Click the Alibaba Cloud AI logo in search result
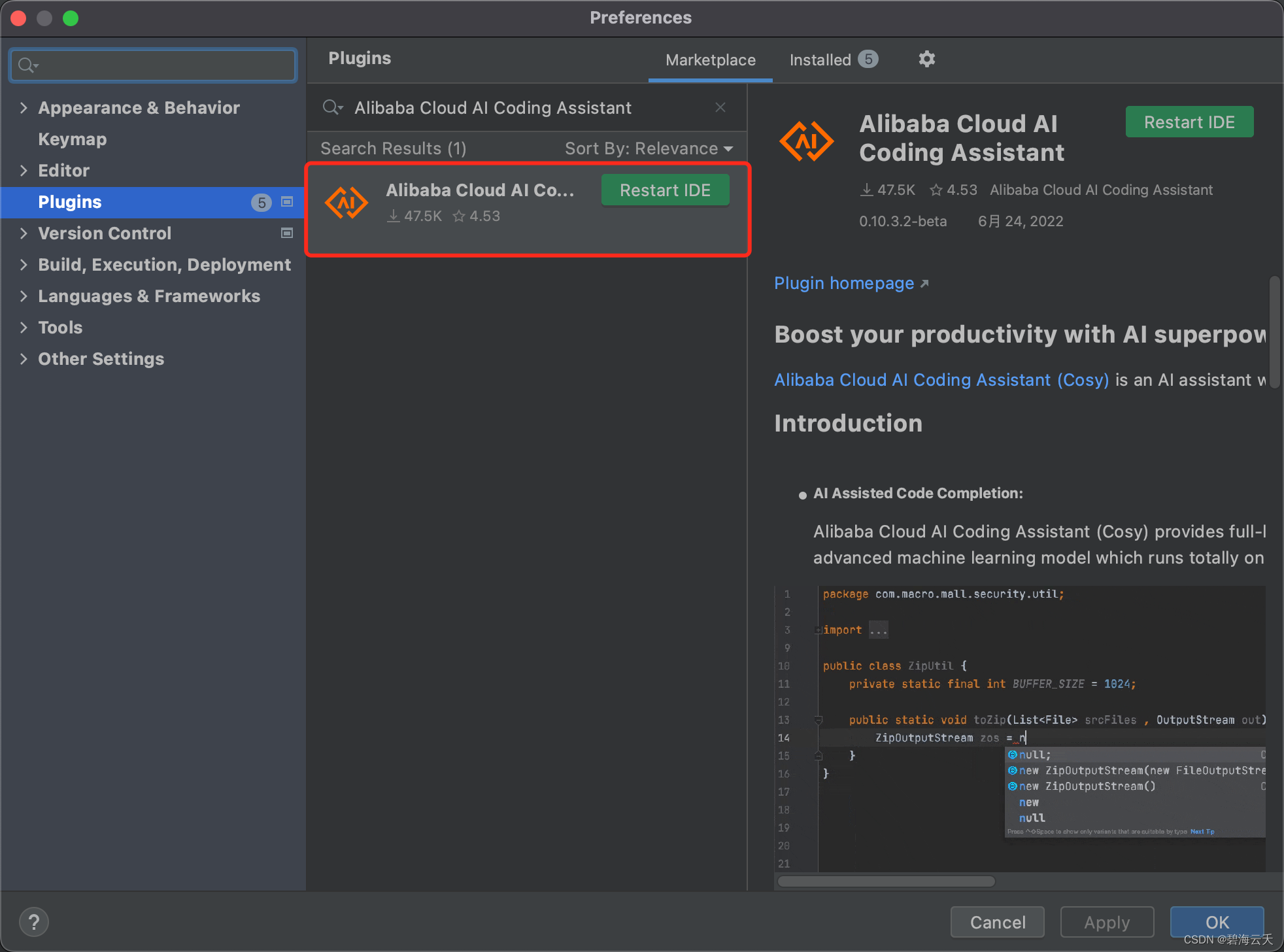The width and height of the screenshot is (1284, 952). [346, 203]
